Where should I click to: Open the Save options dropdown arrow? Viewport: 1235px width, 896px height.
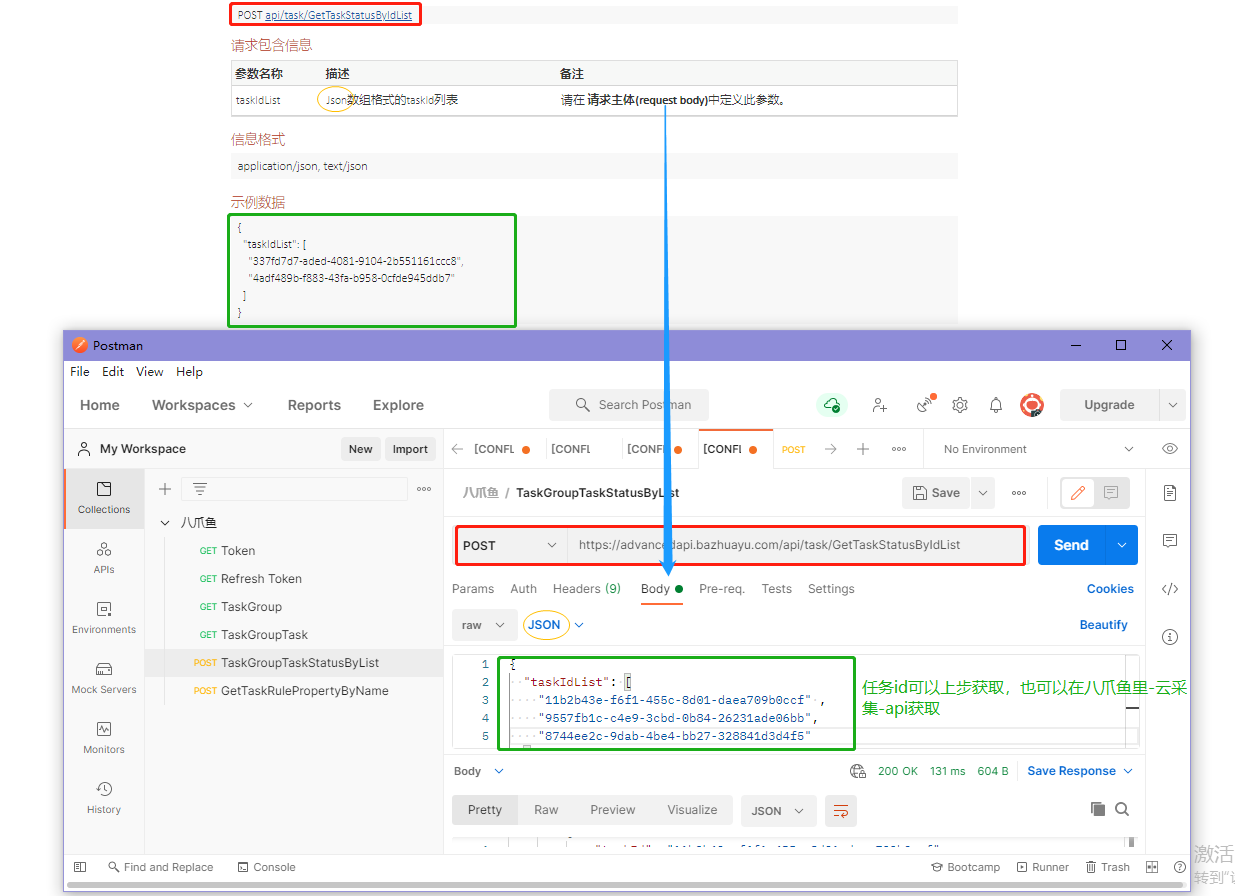tap(983, 493)
